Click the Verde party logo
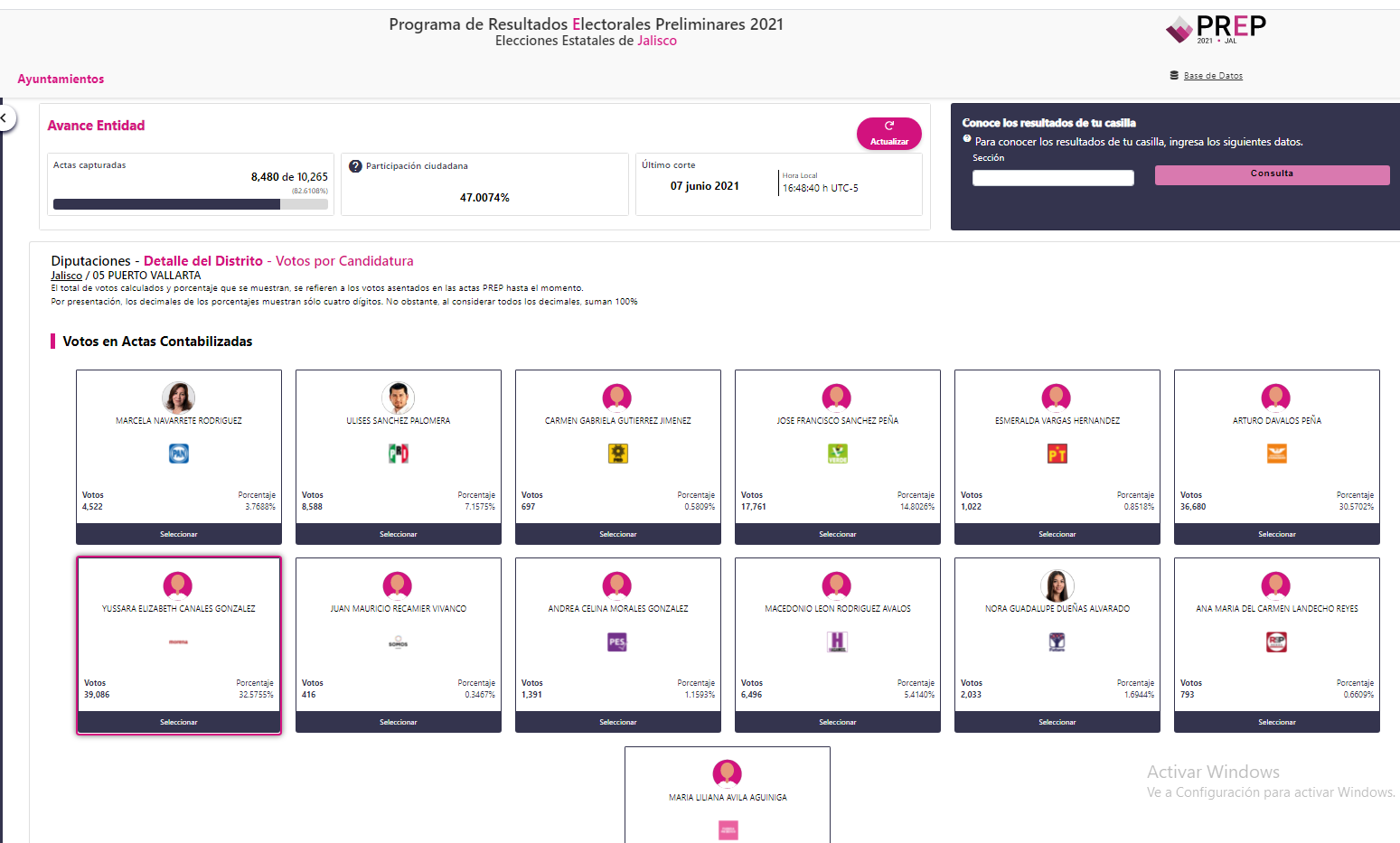Image resolution: width=1400 pixels, height=843 pixels. point(838,454)
